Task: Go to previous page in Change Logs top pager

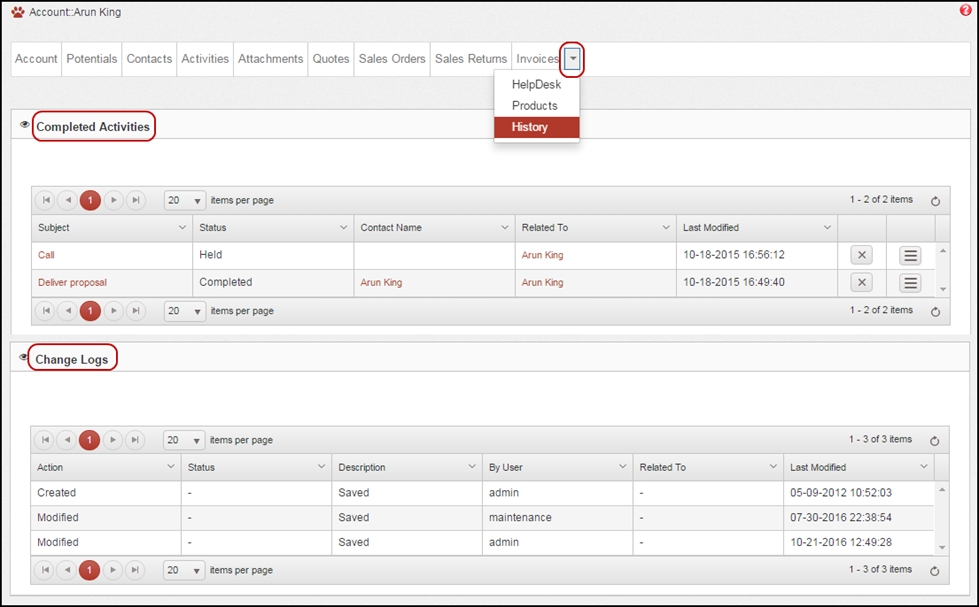Action: 67,440
